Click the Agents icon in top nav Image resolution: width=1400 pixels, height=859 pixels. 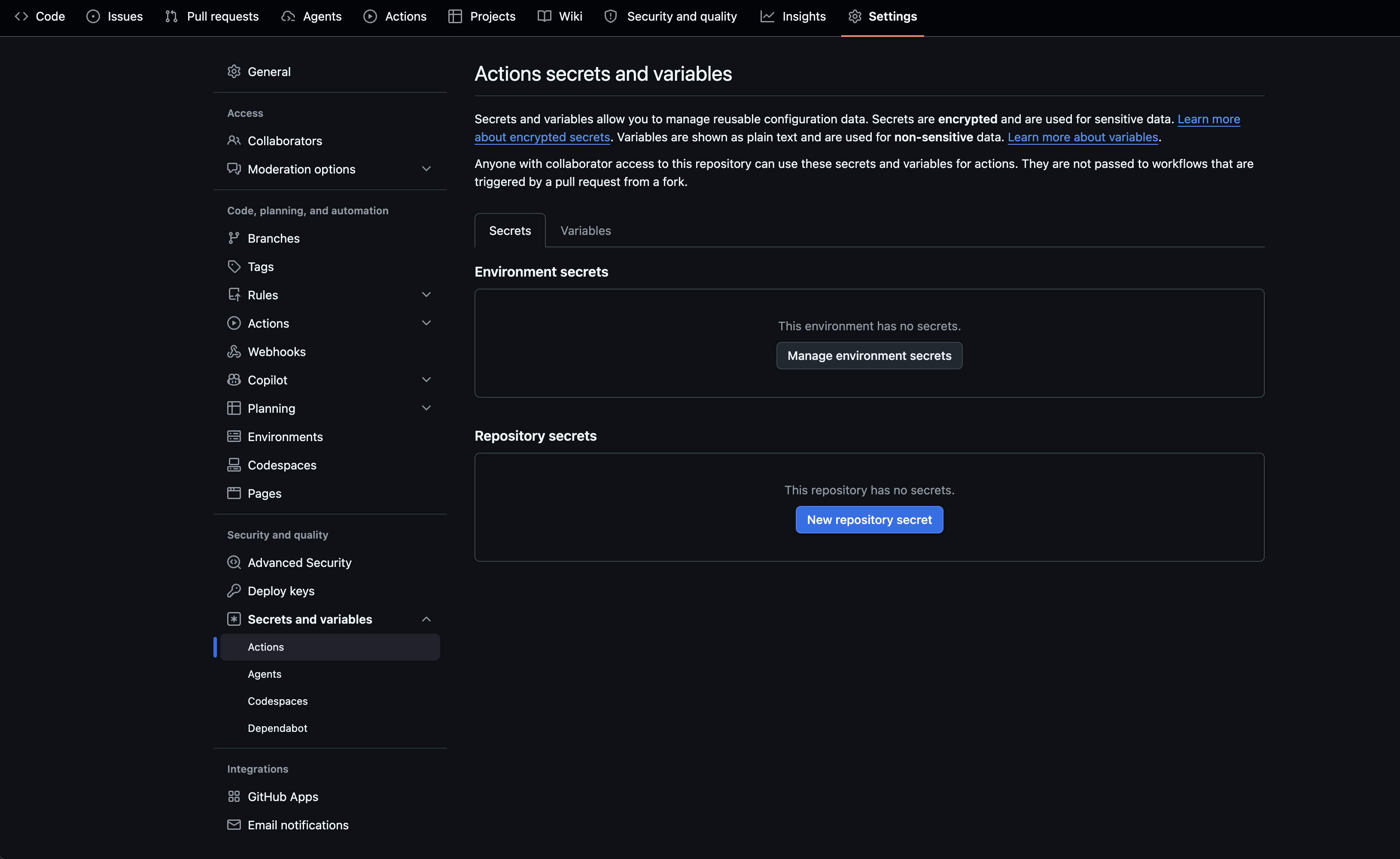pos(288,16)
